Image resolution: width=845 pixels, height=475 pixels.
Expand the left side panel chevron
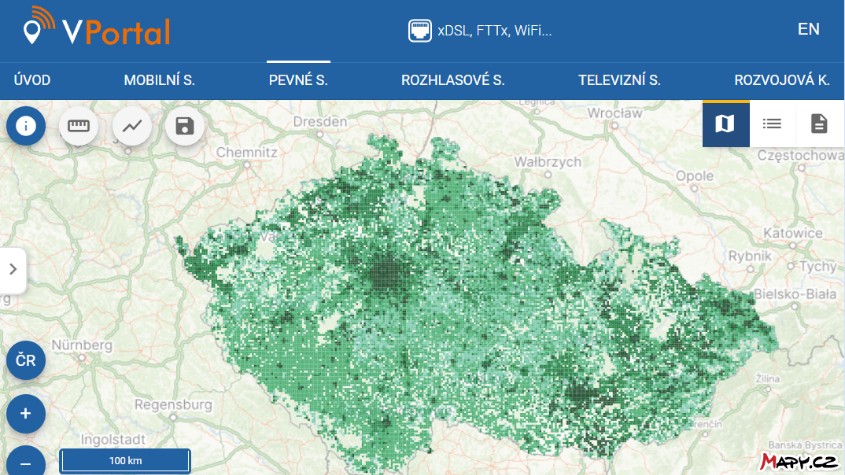[x=12, y=269]
